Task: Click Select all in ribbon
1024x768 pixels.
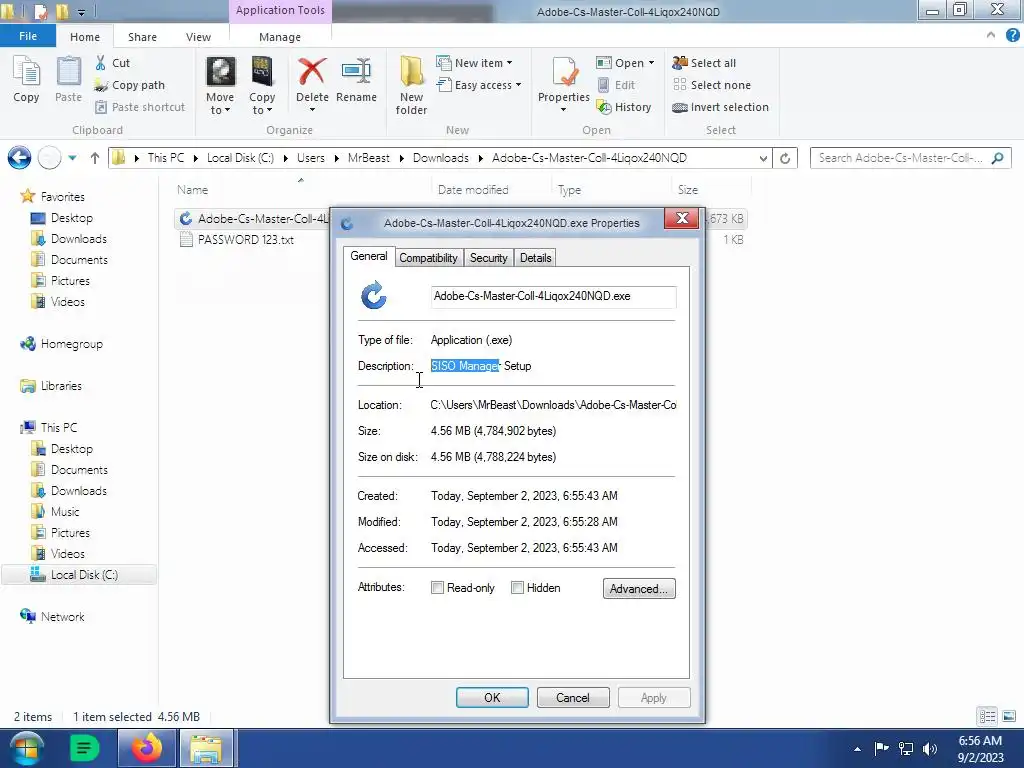Action: [x=704, y=63]
